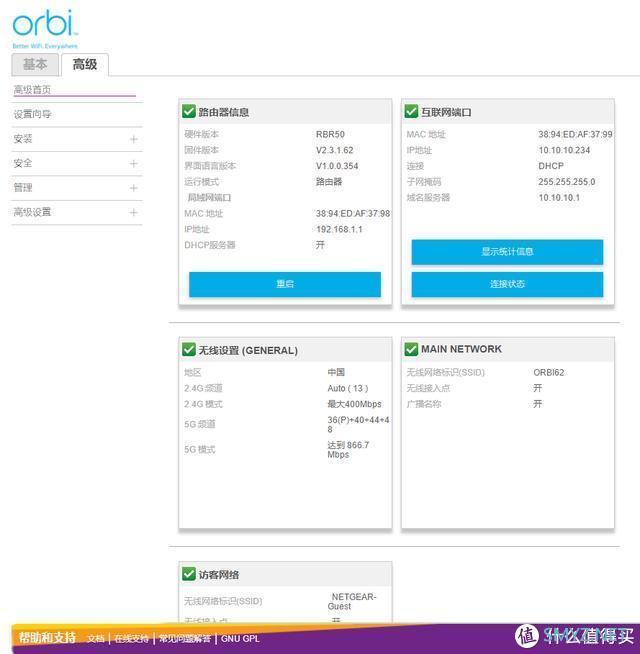Click the 互联网端口 panel title
Viewport: 640px width, 654px height.
pos(446,112)
